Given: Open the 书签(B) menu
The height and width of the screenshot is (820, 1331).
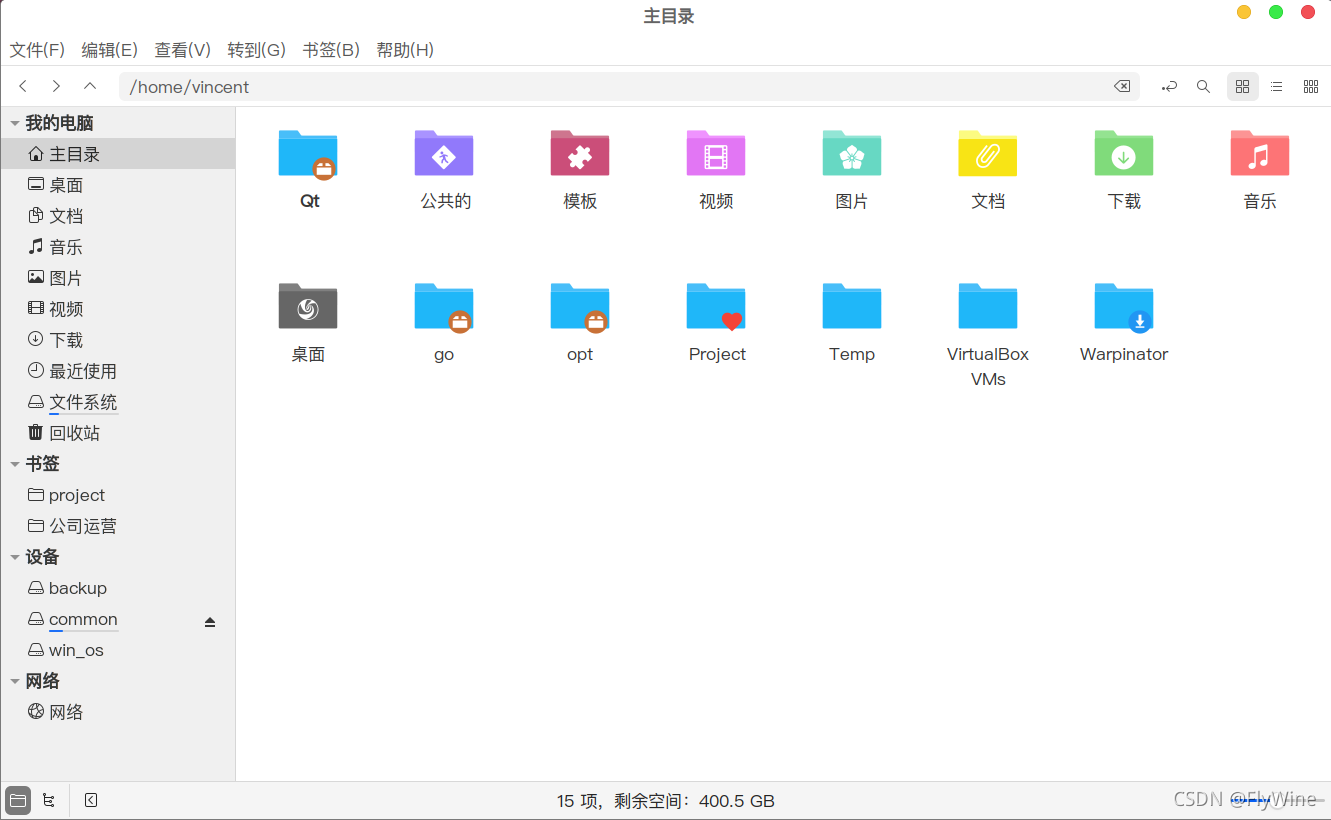Looking at the screenshot, I should pos(331,50).
